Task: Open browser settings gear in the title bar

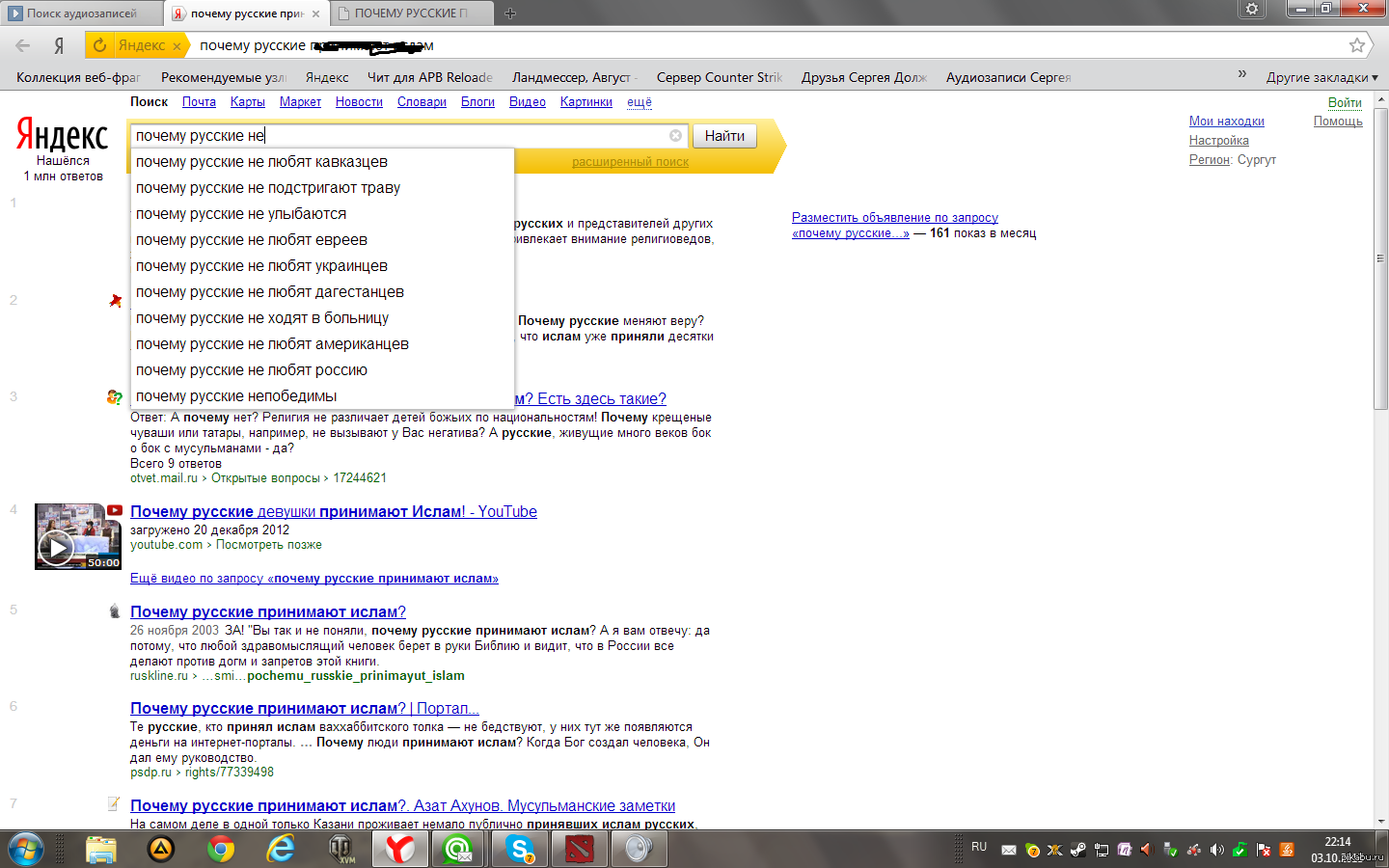Action: click(1252, 9)
